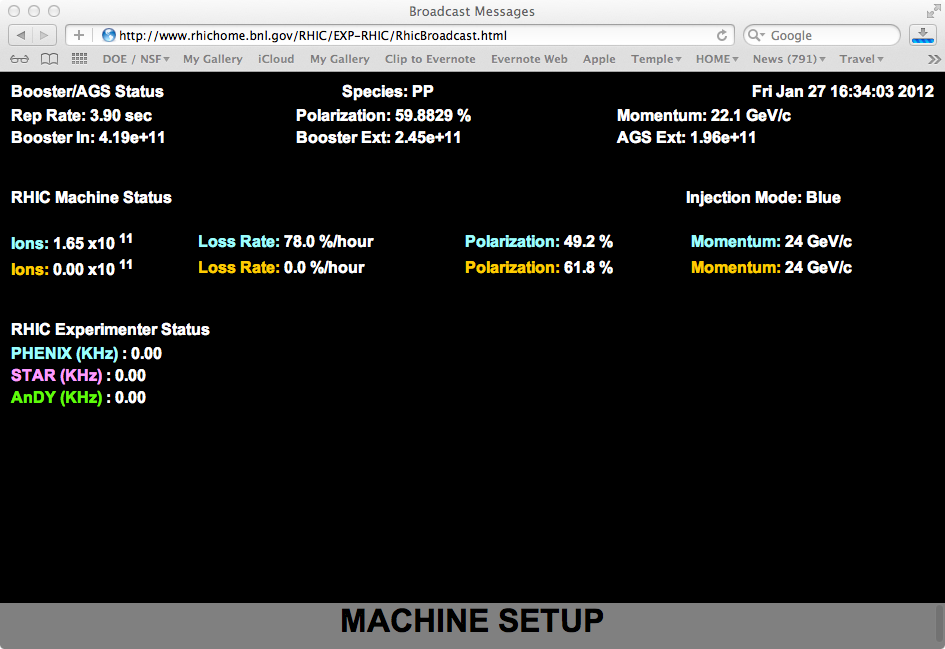Click STAR (KHz) : 0.00 row
Screen dimensions: 945x649
[78, 375]
